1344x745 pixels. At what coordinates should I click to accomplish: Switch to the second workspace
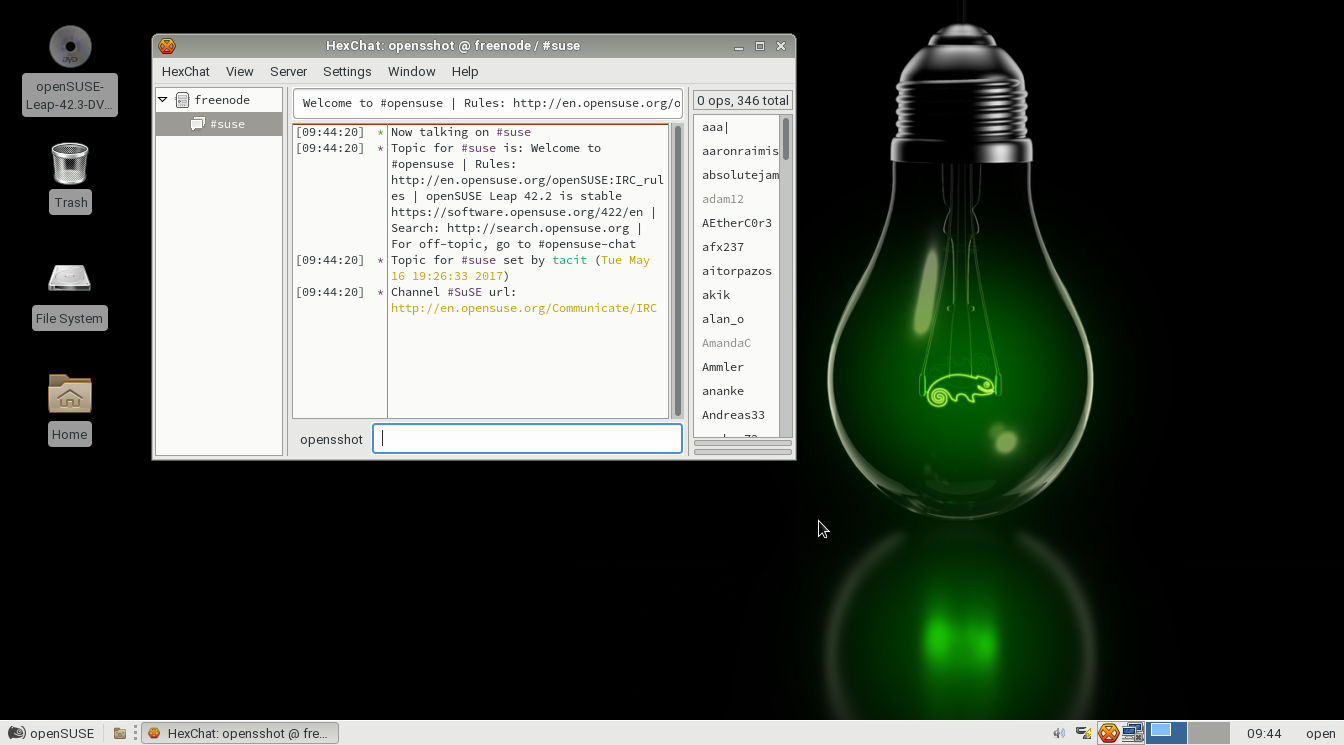(x=1208, y=732)
